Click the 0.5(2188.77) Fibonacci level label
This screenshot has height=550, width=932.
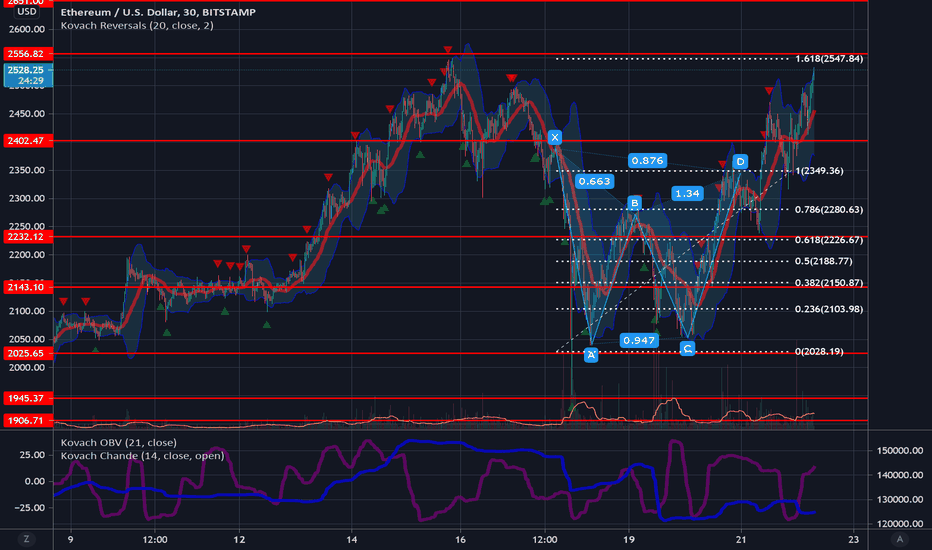point(824,261)
